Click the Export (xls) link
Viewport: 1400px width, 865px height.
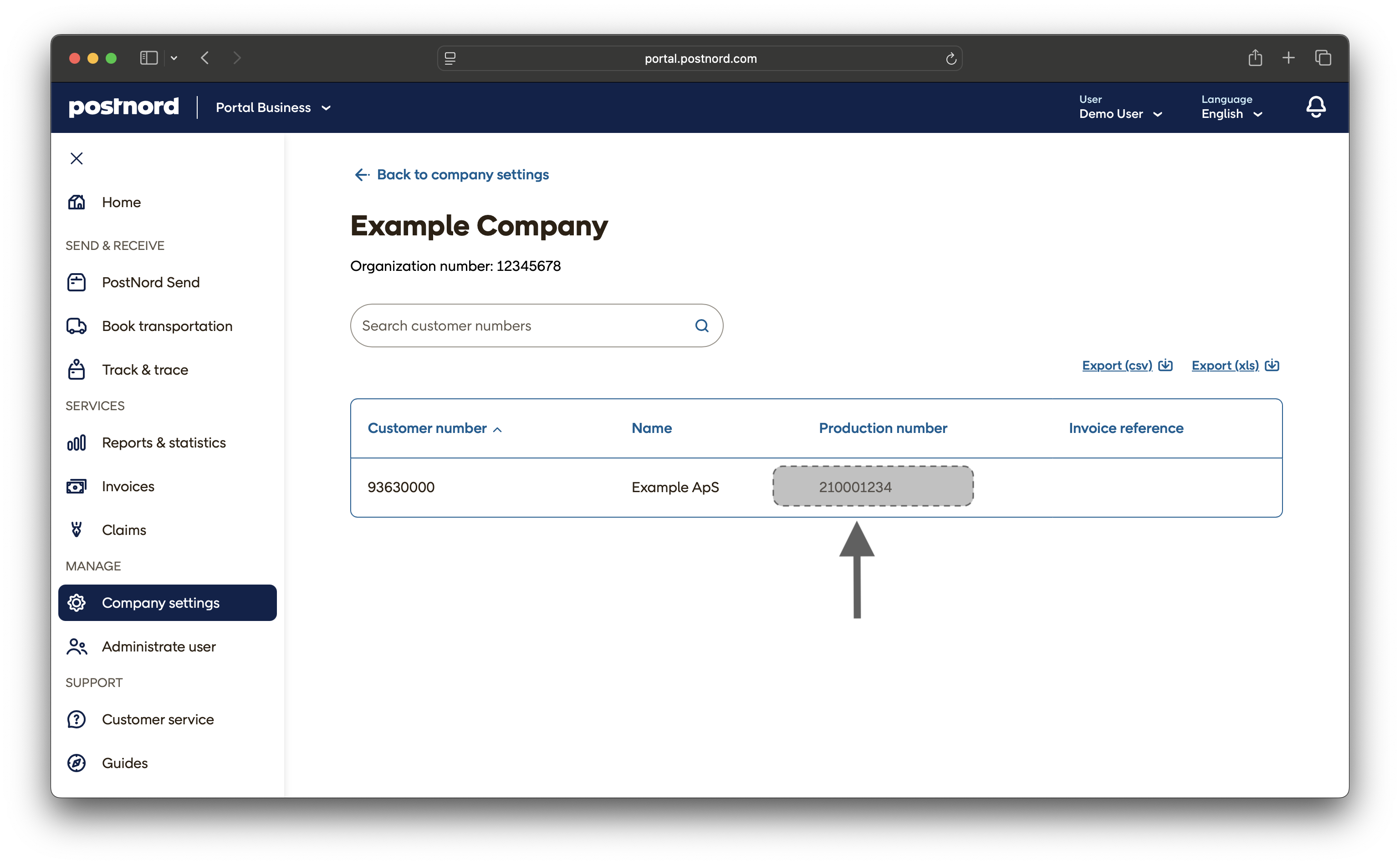pos(1225,365)
